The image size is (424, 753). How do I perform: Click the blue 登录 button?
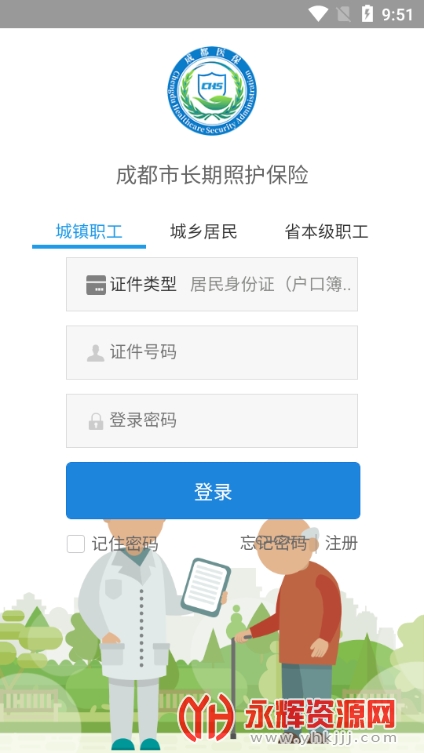(213, 490)
